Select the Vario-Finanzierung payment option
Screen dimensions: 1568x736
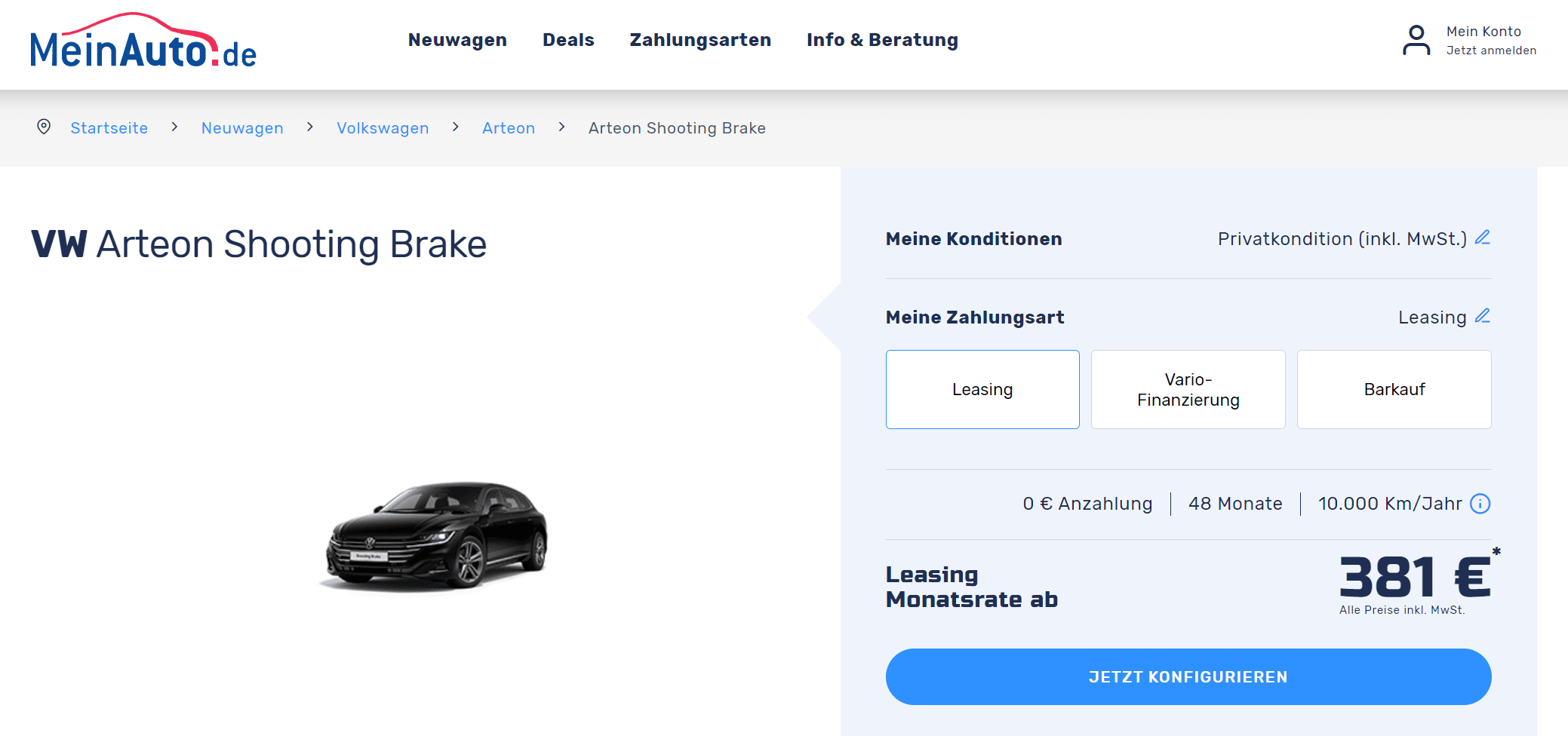tap(1188, 389)
